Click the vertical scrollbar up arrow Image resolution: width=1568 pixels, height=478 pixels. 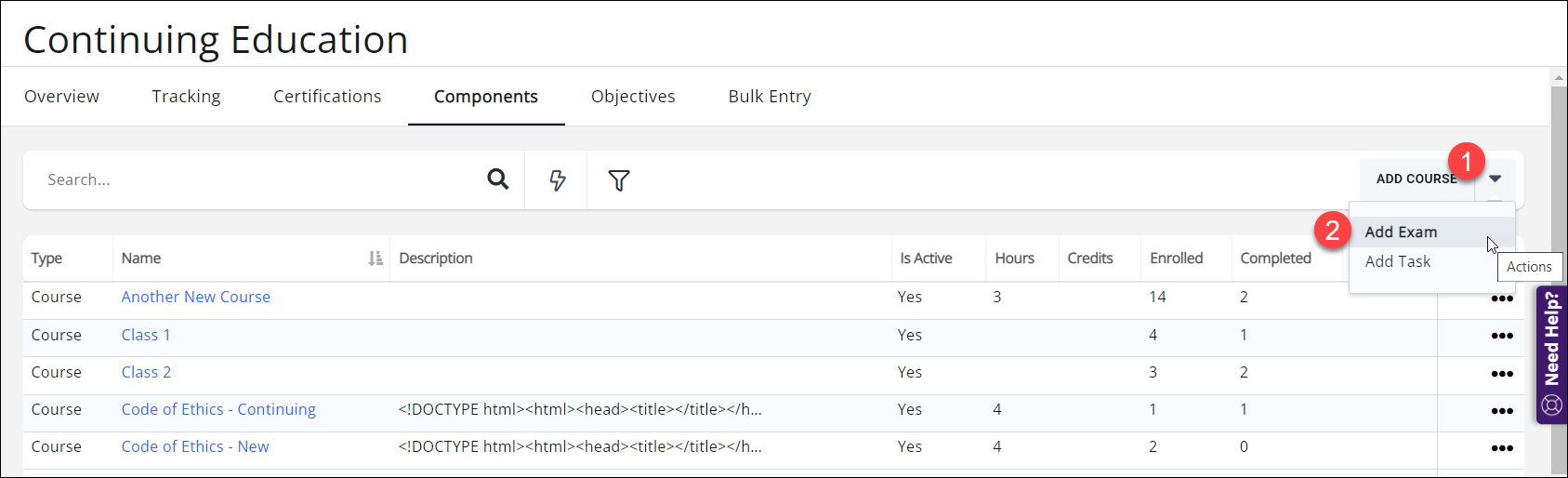[1559, 78]
